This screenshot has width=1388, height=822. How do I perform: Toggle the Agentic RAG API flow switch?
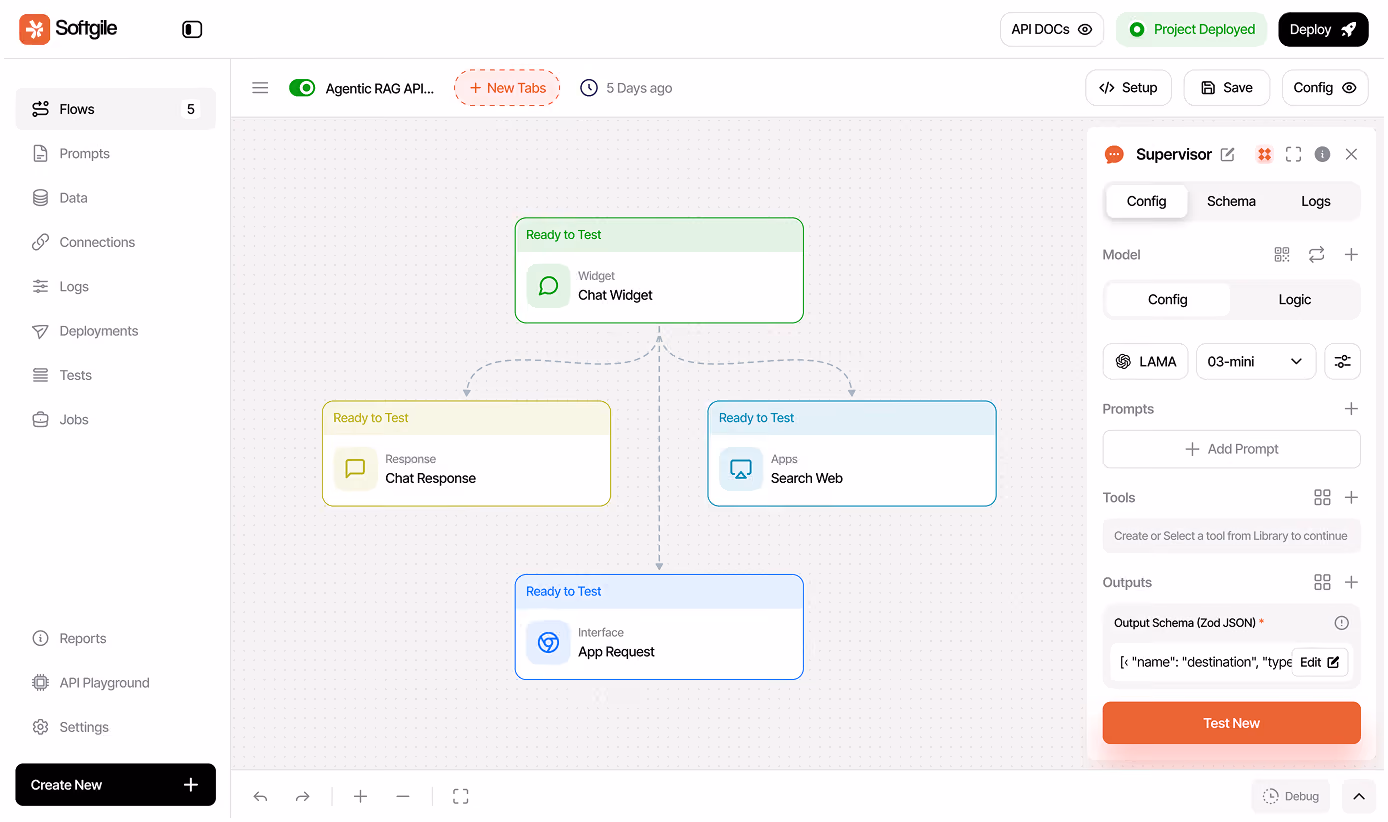[302, 88]
